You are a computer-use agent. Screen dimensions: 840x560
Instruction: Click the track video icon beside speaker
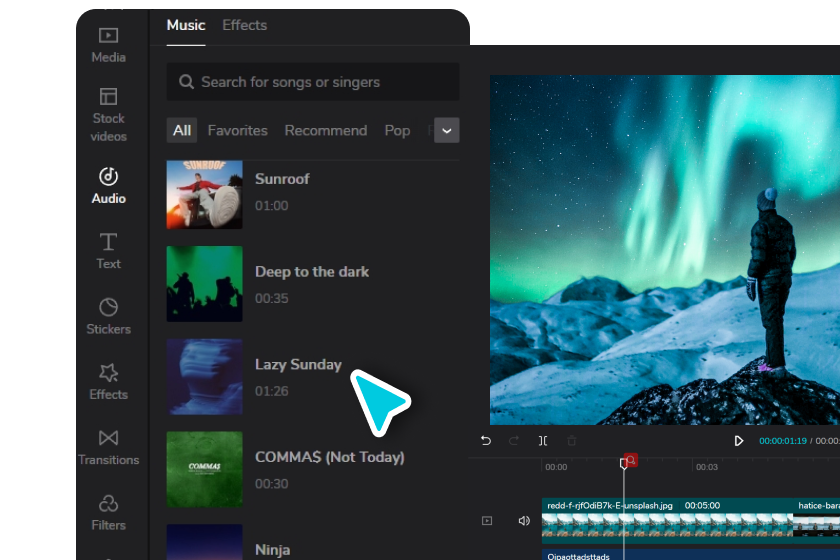(486, 520)
